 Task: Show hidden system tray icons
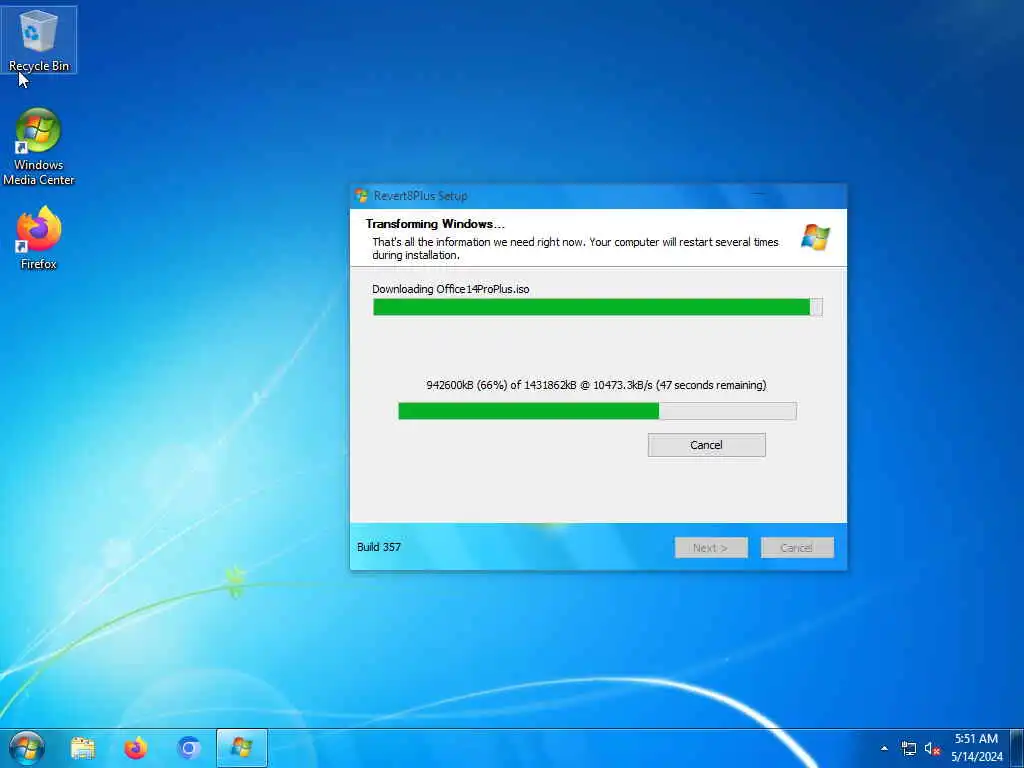click(x=884, y=748)
